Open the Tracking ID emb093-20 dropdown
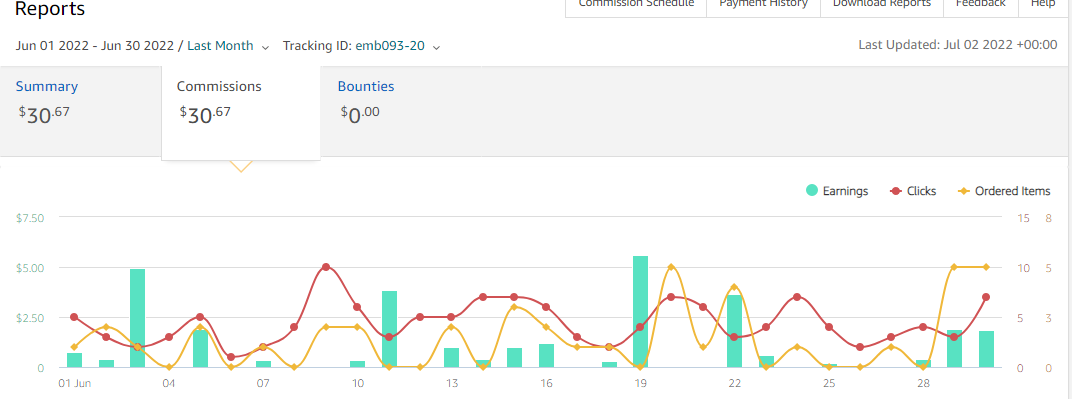Screen dimensions: 1072x399 point(362,46)
